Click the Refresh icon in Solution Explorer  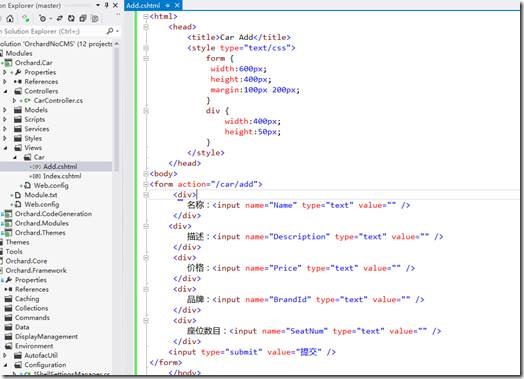point(71,18)
